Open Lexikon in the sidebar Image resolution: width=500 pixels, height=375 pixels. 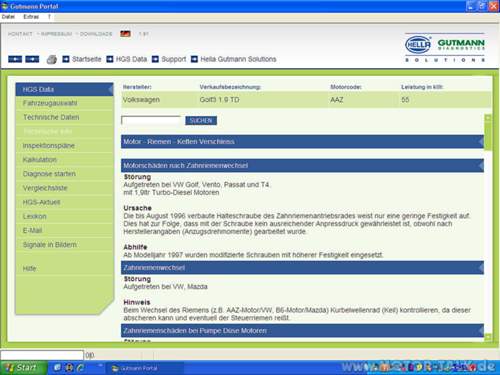click(64, 216)
